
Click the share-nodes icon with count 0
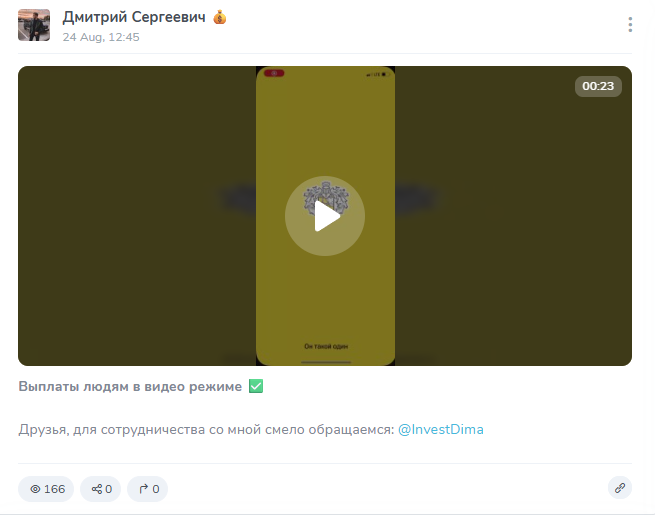97,489
